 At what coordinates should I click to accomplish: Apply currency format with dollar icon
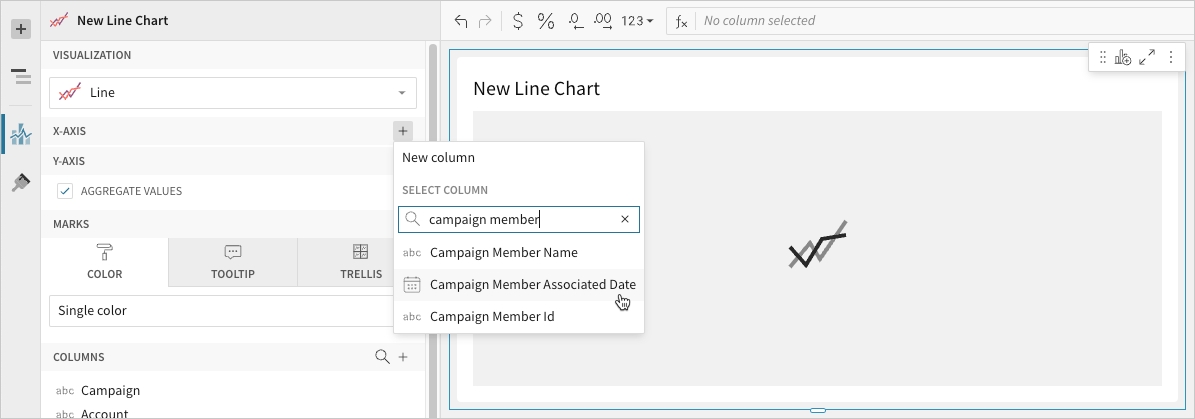517,21
